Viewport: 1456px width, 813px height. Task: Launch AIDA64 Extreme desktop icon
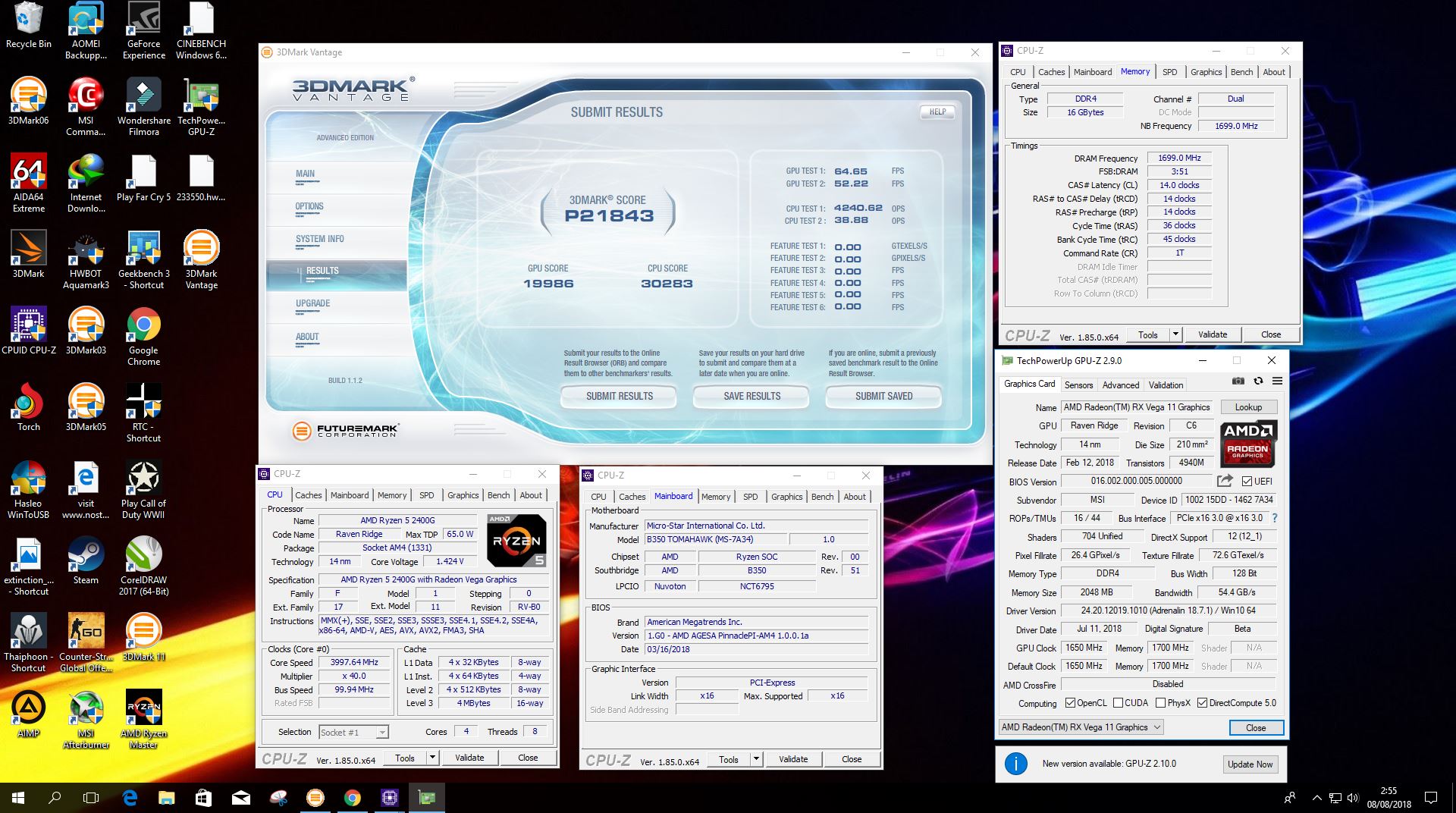coord(29,184)
